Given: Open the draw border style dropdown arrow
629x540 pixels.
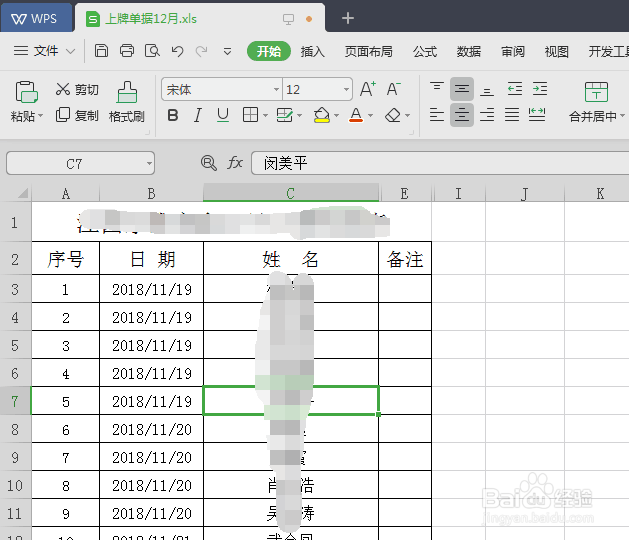Looking at the screenshot, I should coord(300,116).
